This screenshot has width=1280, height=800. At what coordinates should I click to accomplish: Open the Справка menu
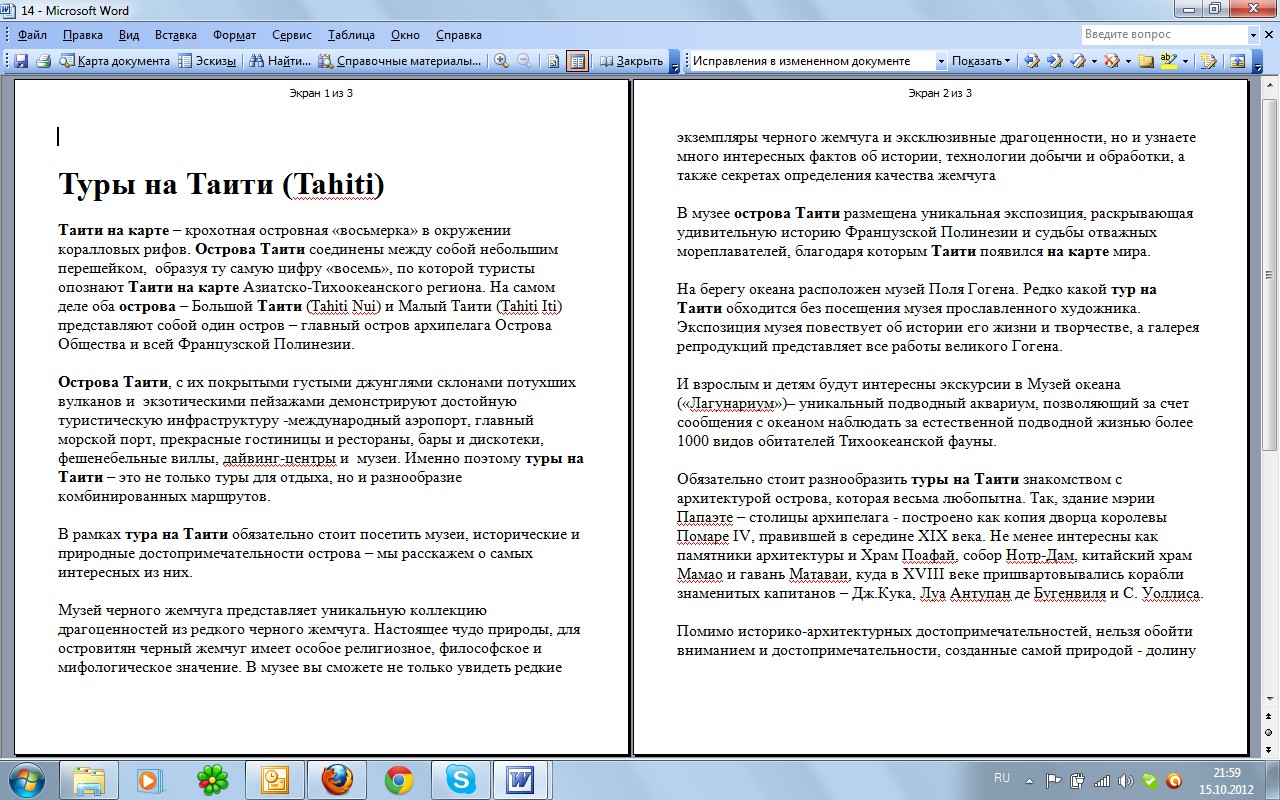459,34
